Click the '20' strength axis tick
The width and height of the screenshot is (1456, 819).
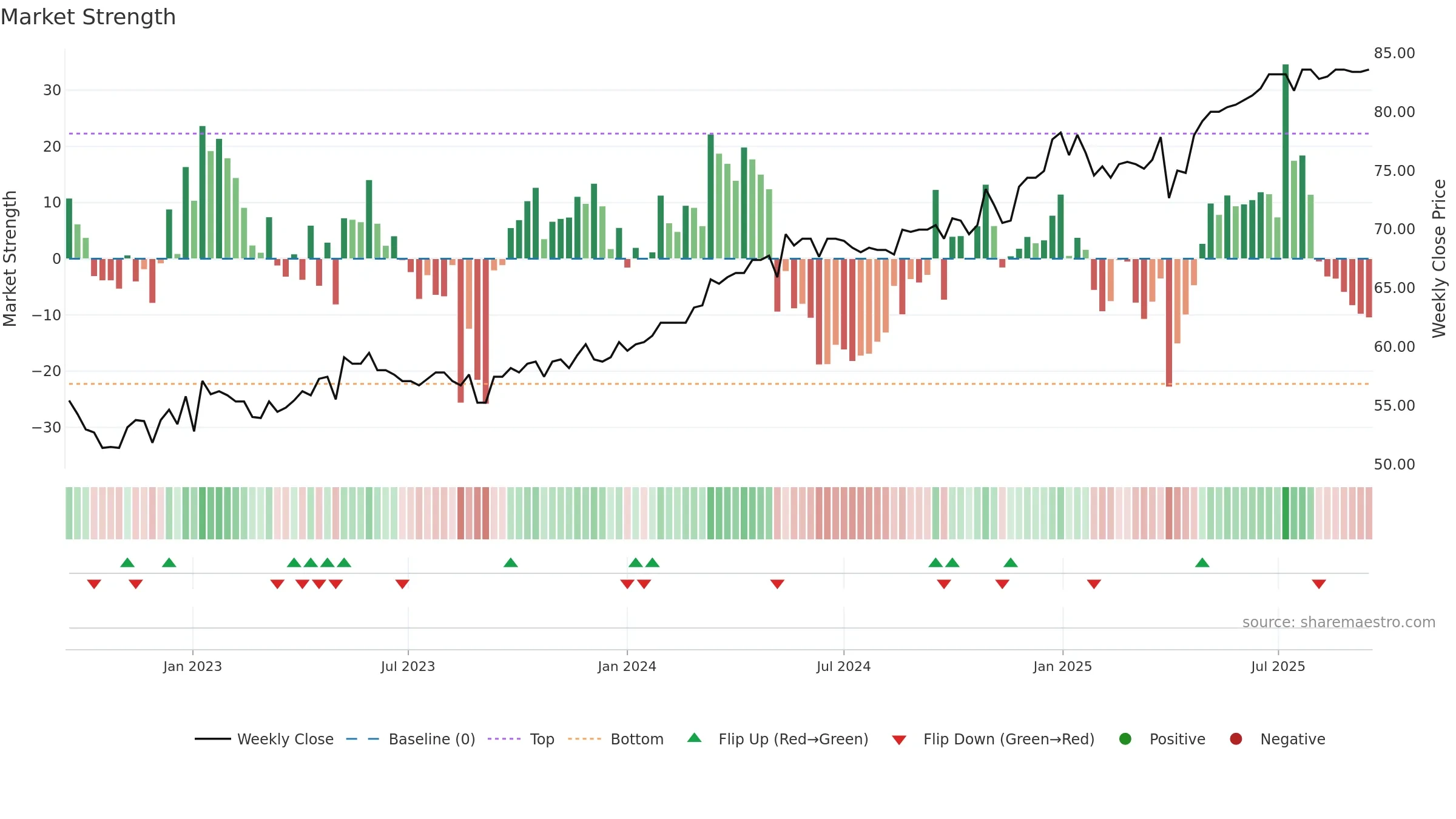tap(52, 147)
